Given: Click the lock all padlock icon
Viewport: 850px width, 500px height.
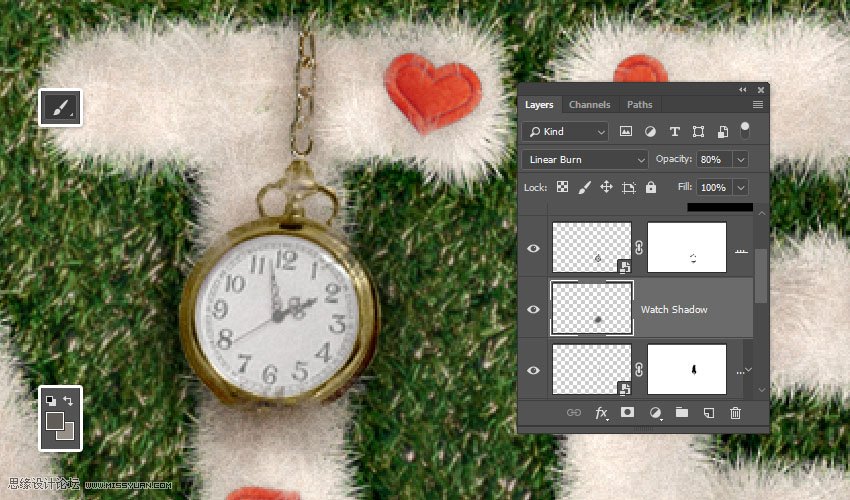Looking at the screenshot, I should (651, 187).
